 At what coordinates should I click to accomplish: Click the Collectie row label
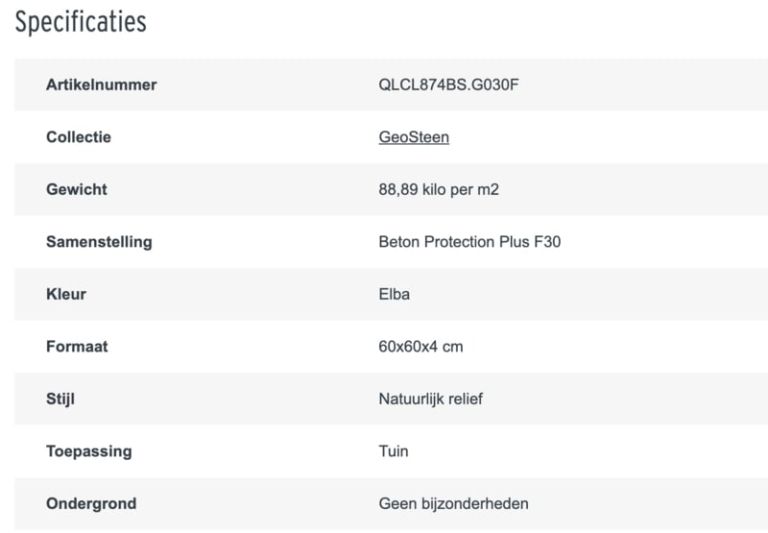click(78, 138)
